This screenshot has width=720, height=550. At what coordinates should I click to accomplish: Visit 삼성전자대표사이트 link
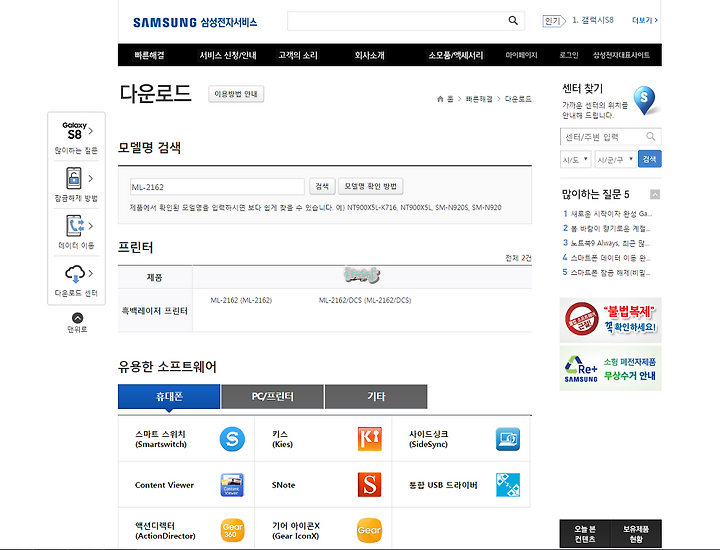click(x=621, y=55)
